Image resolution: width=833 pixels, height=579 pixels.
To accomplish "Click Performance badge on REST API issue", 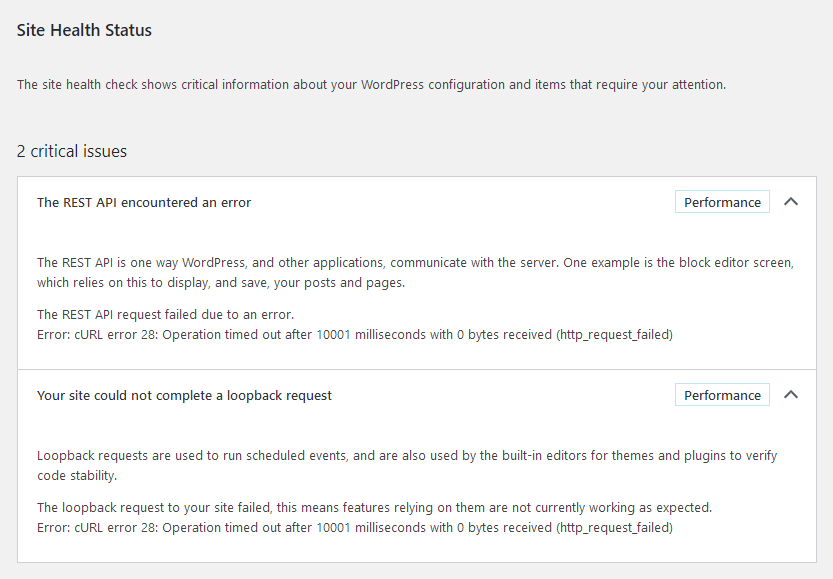I will pos(722,202).
